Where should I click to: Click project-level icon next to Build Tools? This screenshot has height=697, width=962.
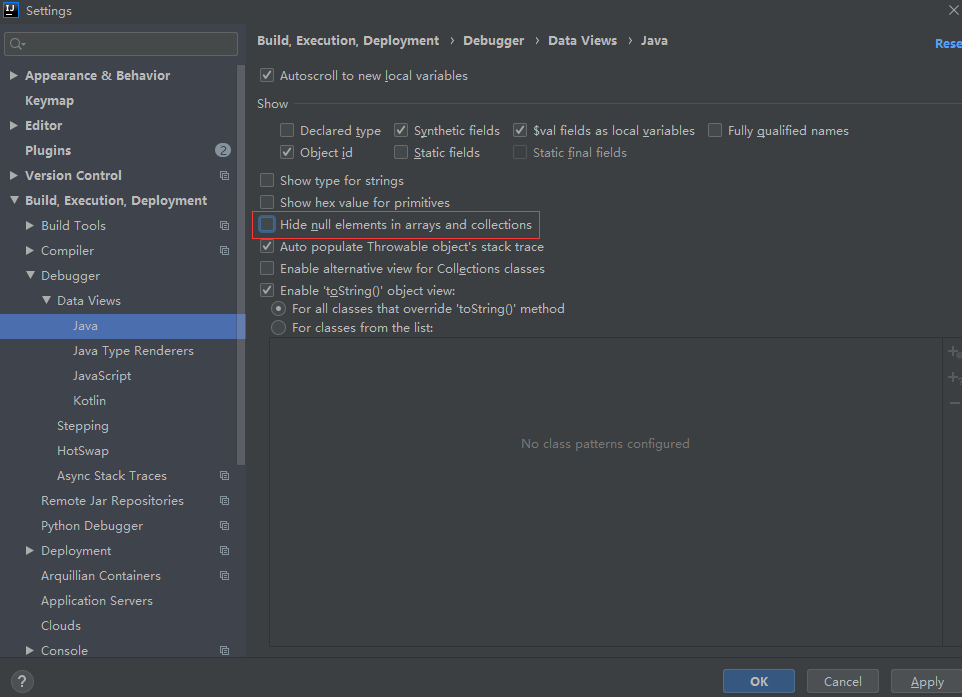225,226
